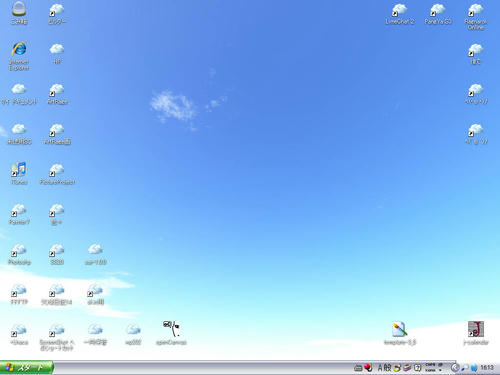Launch Internet Explorer from the desktop

19,49
